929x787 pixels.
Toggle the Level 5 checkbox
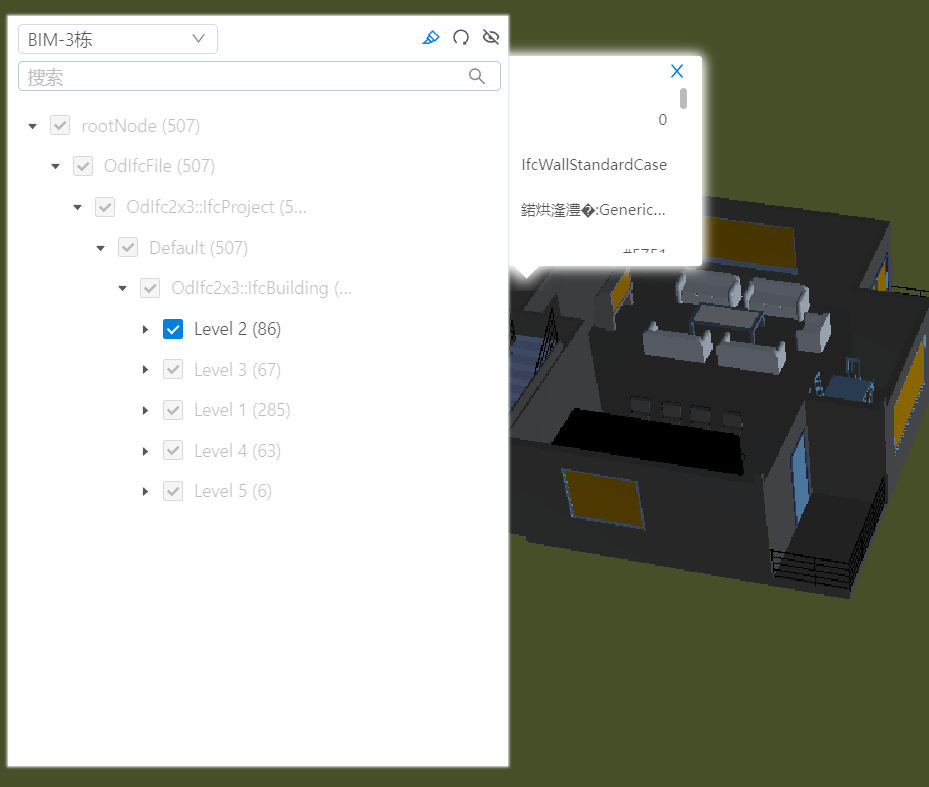pyautogui.click(x=173, y=491)
